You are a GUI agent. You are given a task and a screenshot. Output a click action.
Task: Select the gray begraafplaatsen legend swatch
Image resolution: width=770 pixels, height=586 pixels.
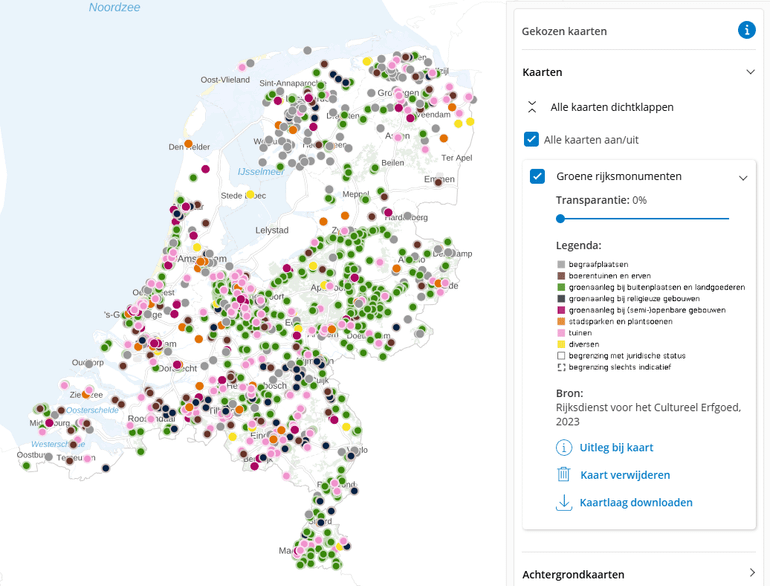[561, 264]
